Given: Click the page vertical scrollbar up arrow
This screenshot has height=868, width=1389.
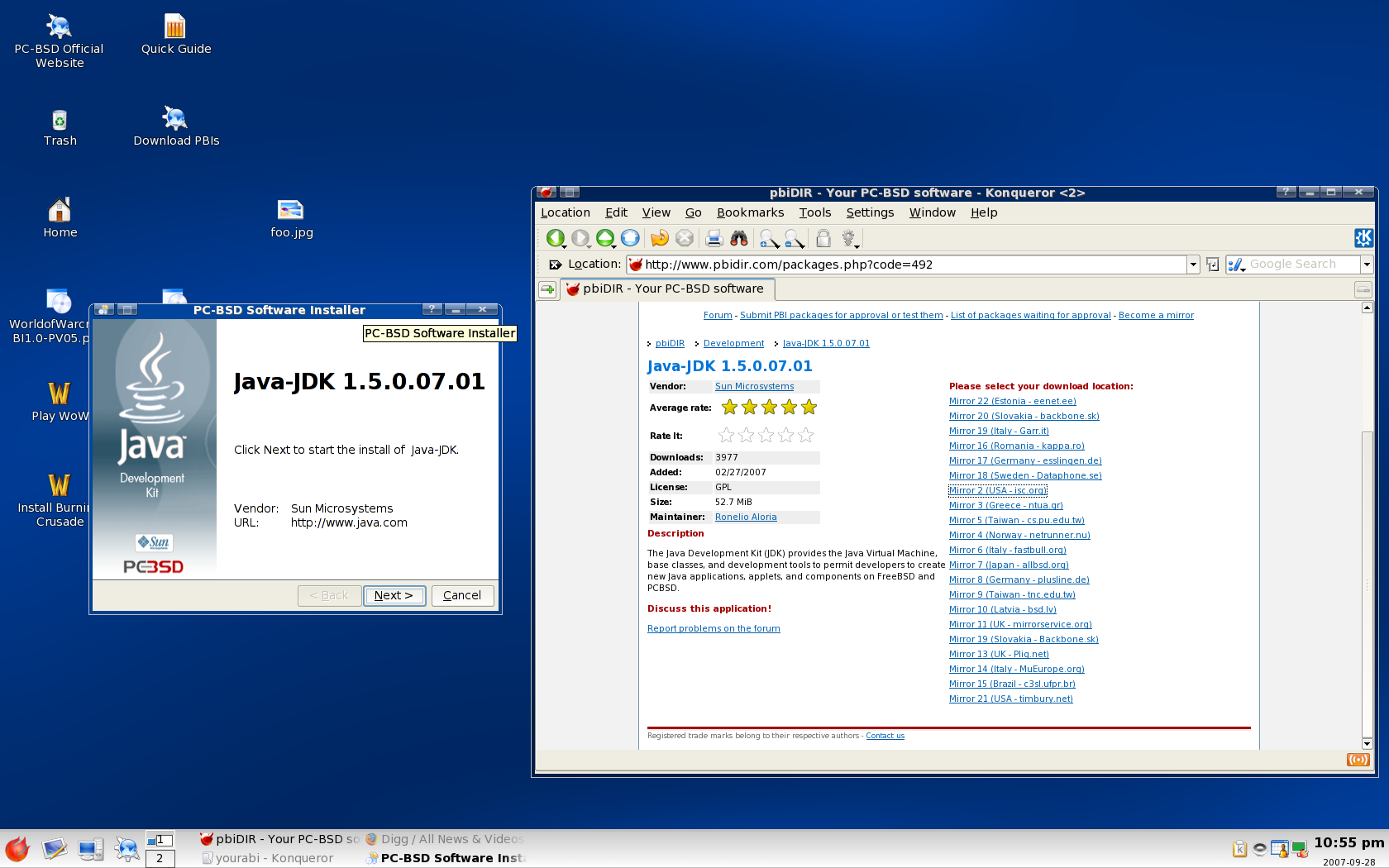Looking at the screenshot, I should (x=1368, y=308).
